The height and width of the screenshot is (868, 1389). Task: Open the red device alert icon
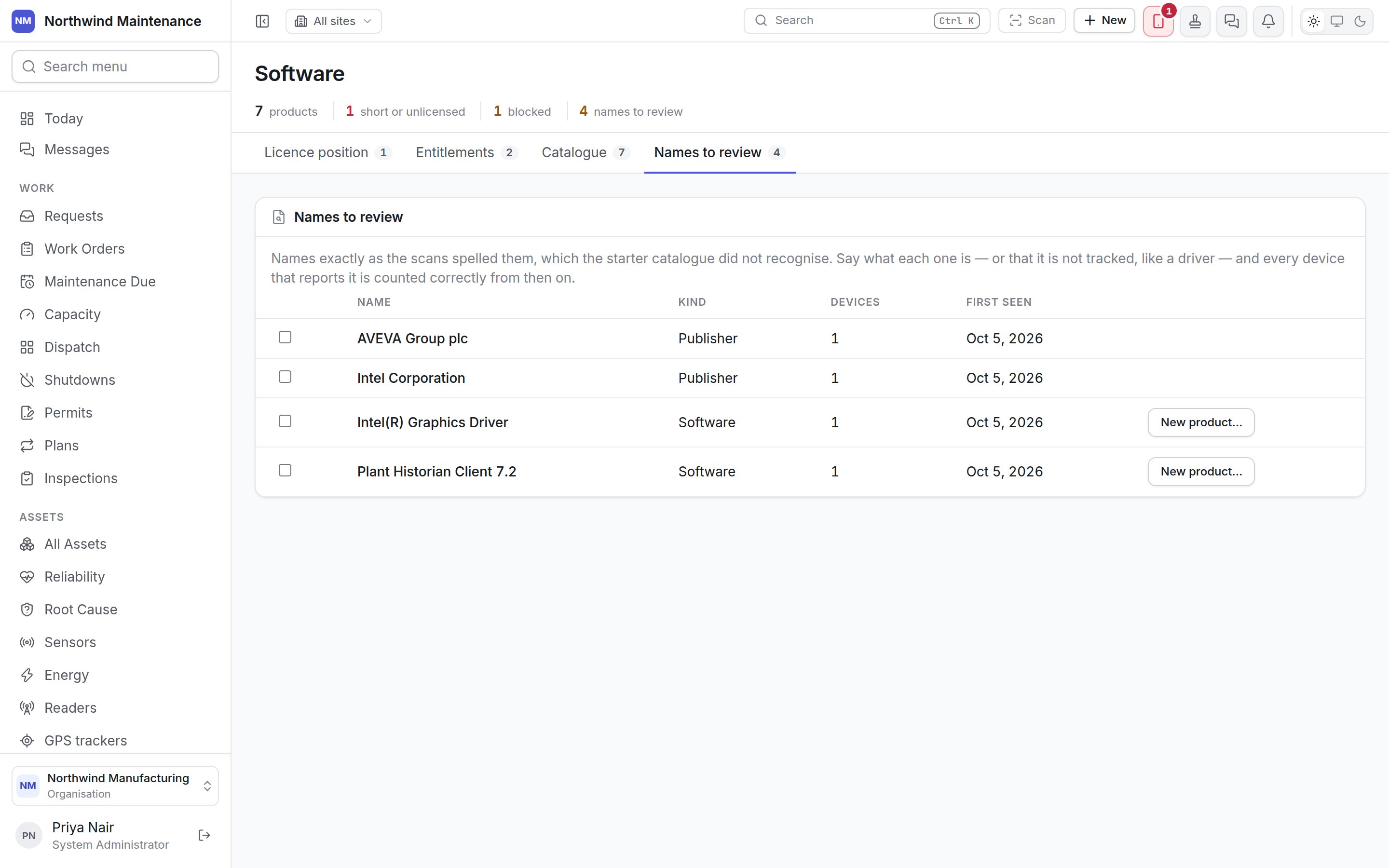click(x=1158, y=21)
